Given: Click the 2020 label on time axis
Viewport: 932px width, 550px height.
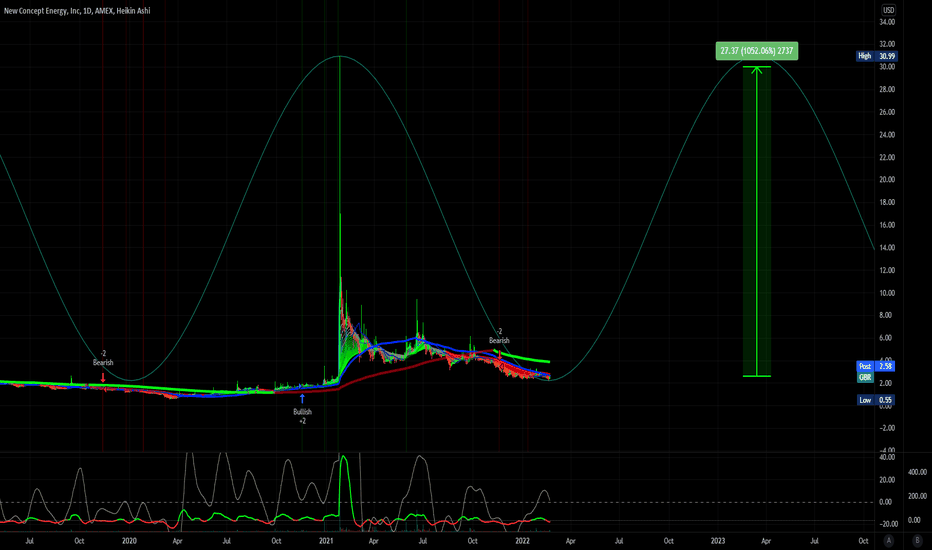Looking at the screenshot, I should click(129, 540).
